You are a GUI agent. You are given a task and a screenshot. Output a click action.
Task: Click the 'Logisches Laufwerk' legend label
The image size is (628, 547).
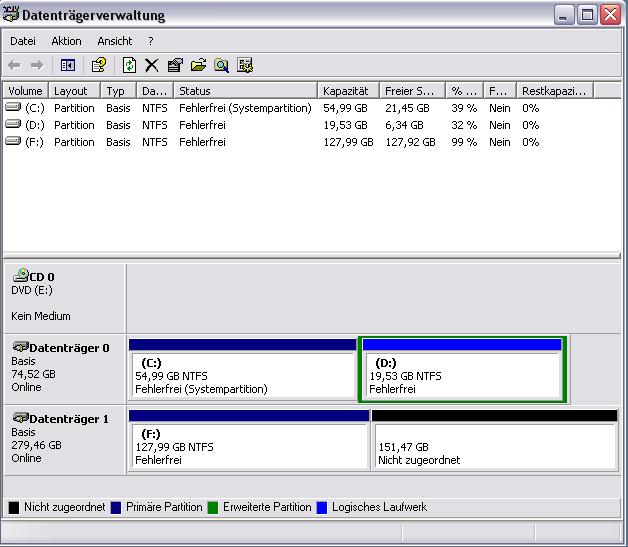(x=379, y=507)
